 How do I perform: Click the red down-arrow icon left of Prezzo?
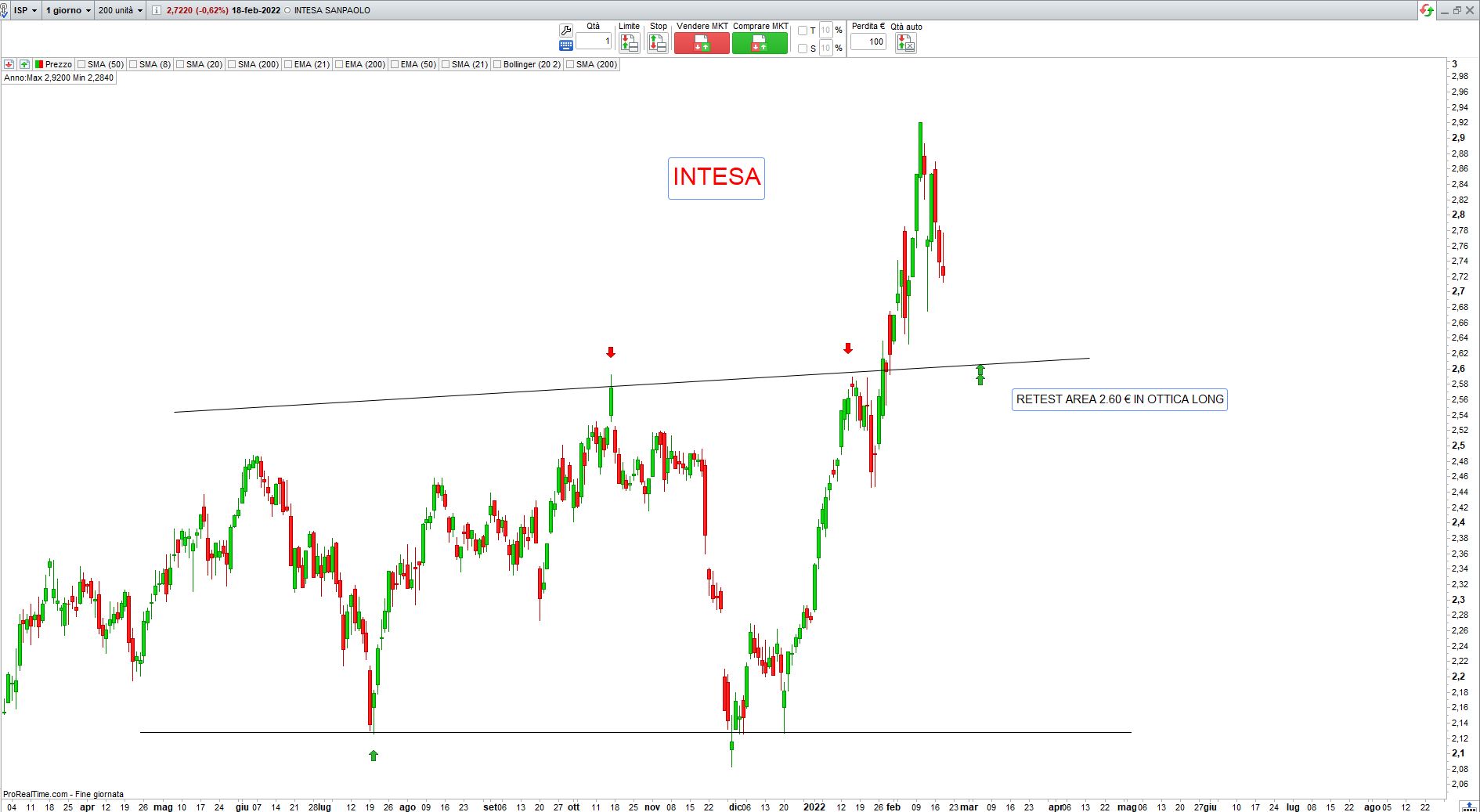(9, 64)
